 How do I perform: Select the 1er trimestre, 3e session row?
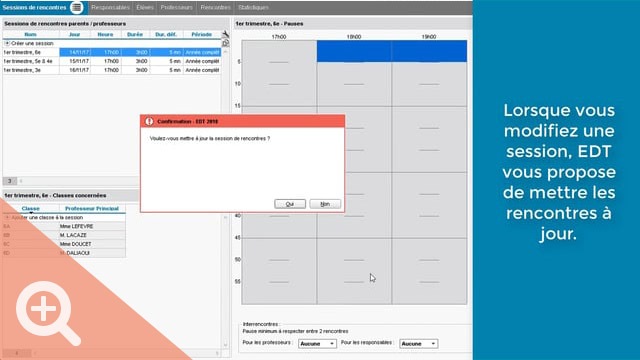click(x=112, y=70)
